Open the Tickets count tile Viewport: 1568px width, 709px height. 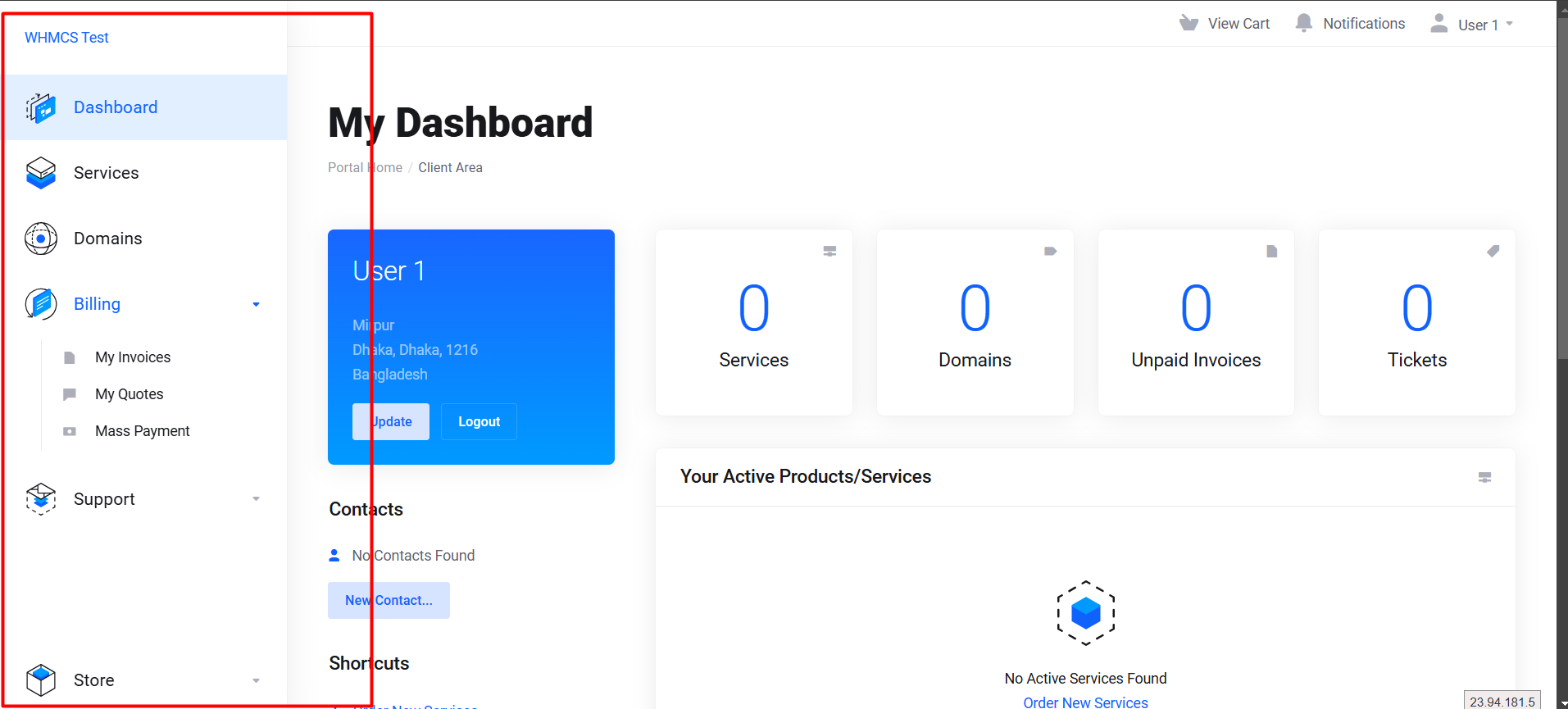(1417, 323)
